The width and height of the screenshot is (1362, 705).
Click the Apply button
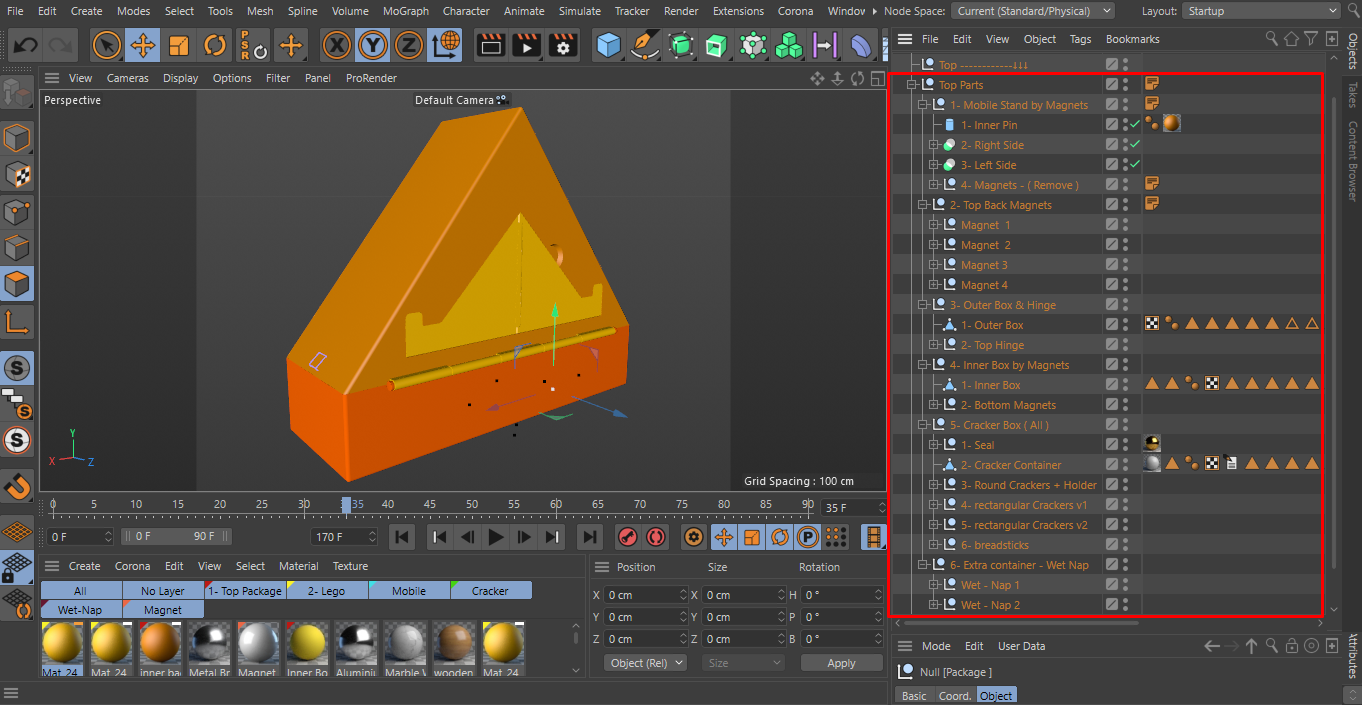pos(841,663)
